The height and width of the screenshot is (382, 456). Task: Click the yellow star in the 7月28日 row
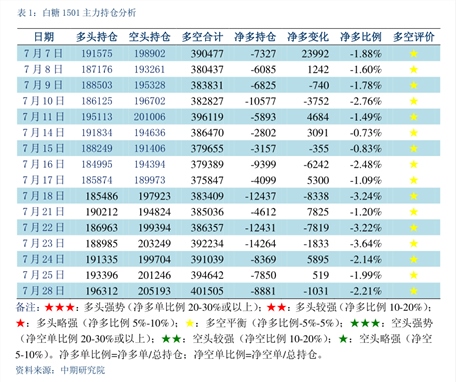413,291
